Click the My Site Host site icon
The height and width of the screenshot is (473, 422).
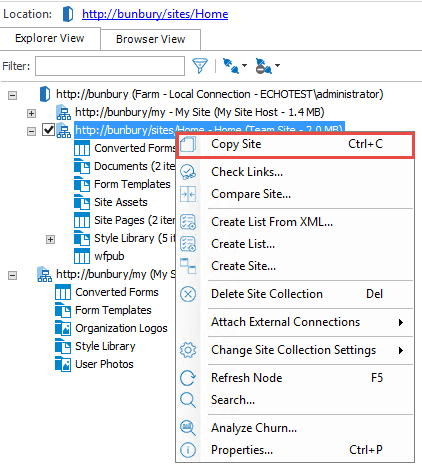pos(63,112)
